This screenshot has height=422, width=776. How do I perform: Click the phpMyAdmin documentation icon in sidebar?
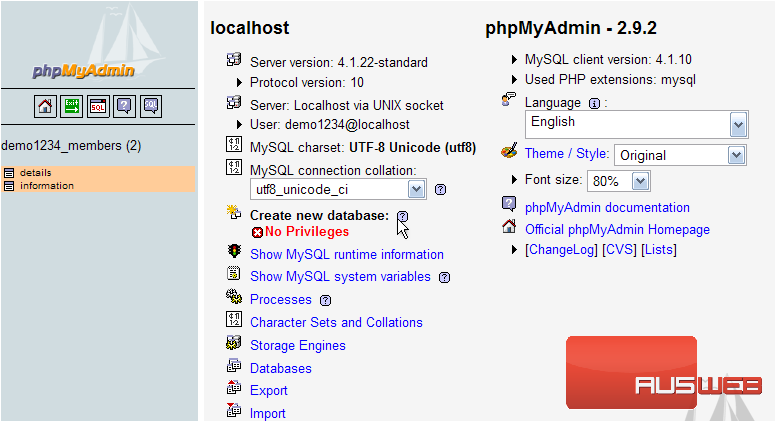pyautogui.click(x=124, y=106)
